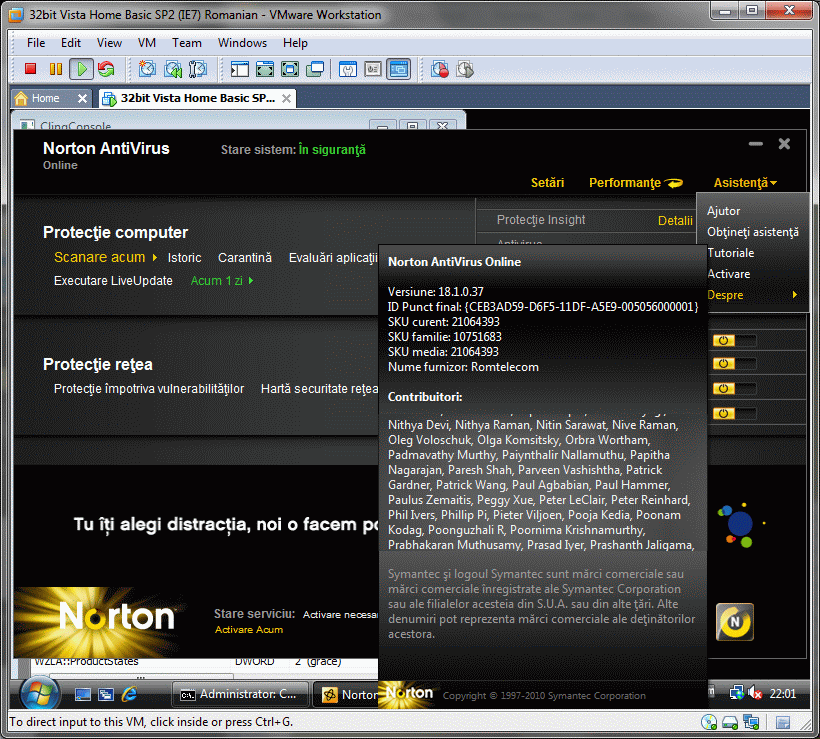This screenshot has height=739, width=820.
Task: Click the green Power On play icon
Action: coord(80,69)
